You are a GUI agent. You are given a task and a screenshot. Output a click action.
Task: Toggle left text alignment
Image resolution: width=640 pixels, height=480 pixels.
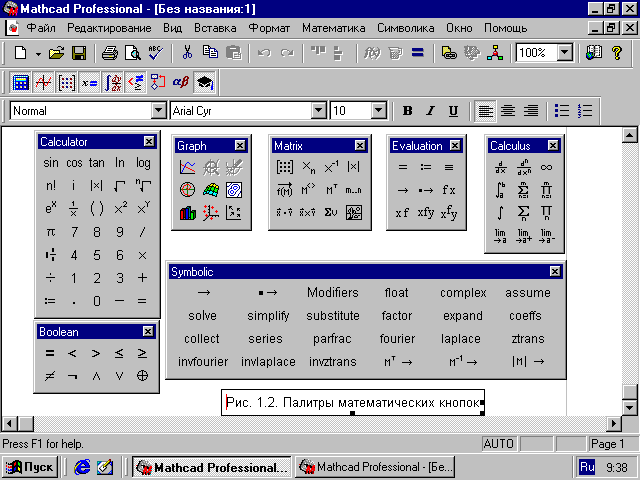coord(485,111)
